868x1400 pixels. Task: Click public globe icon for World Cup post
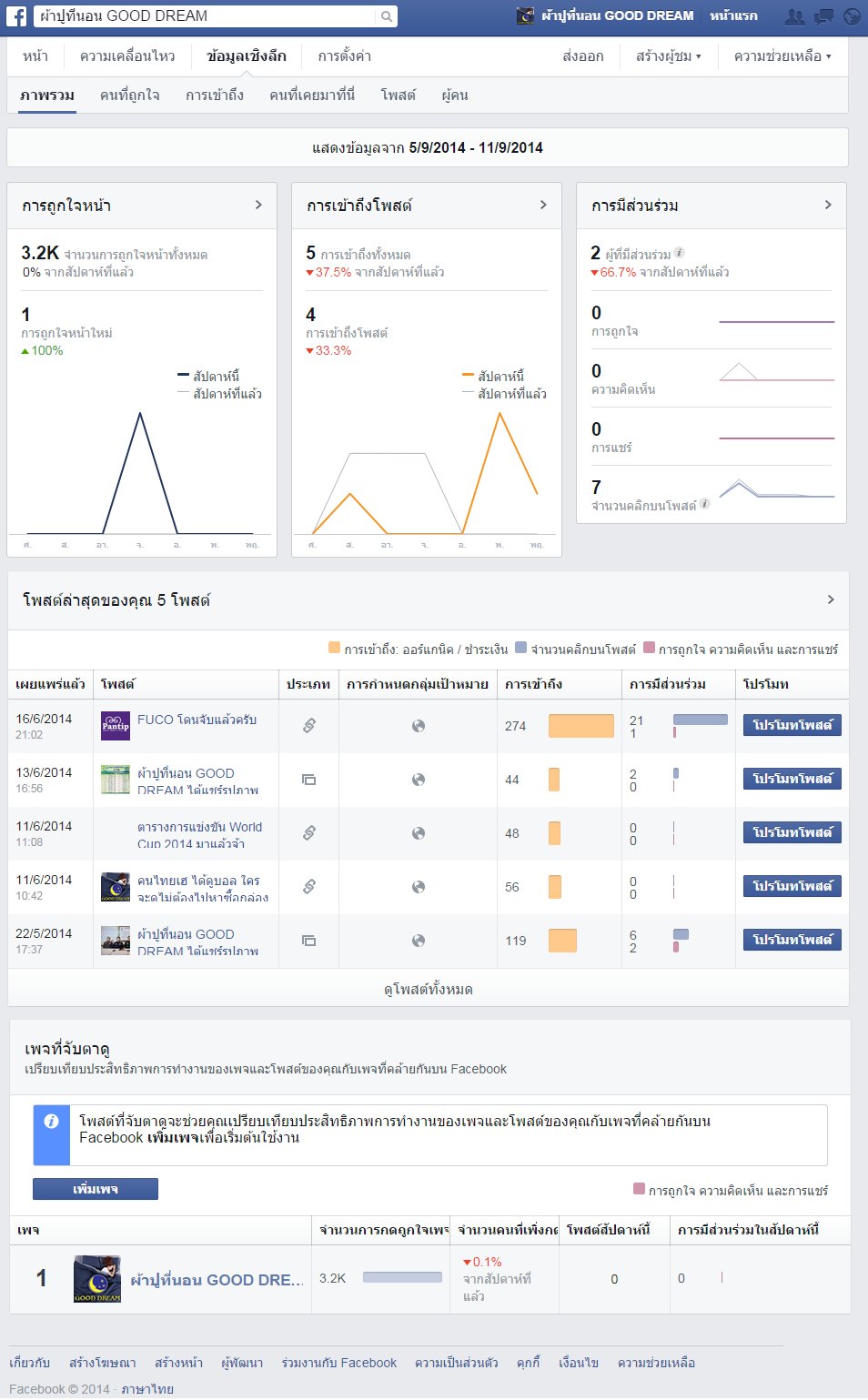(x=419, y=833)
